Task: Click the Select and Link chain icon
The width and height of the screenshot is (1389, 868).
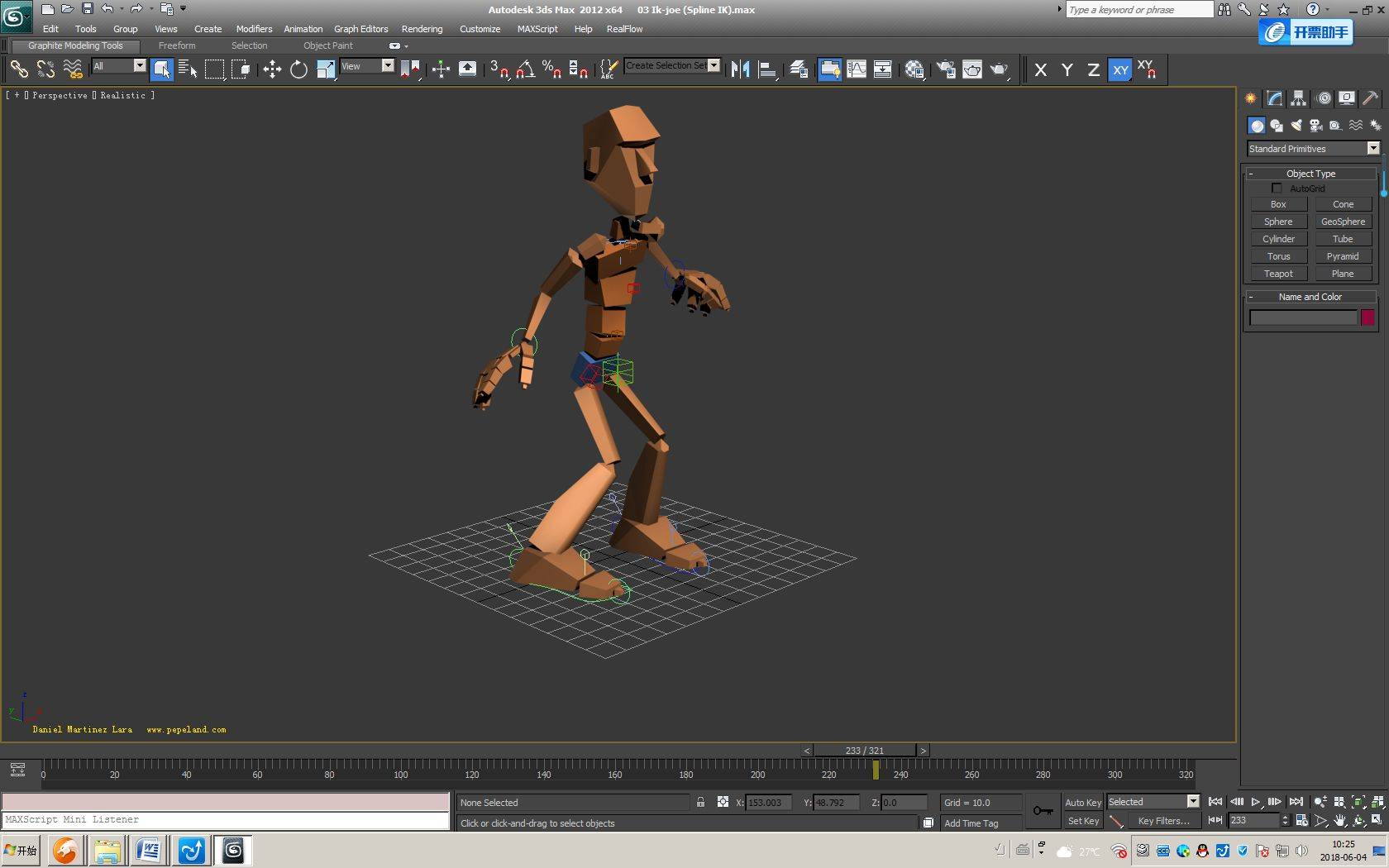Action: pyautogui.click(x=18, y=69)
